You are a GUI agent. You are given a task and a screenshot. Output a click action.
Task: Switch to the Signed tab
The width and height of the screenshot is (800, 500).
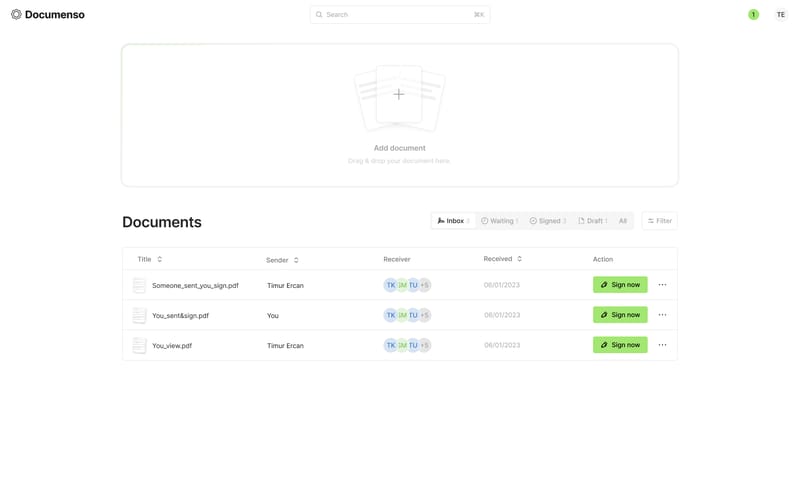pos(547,221)
